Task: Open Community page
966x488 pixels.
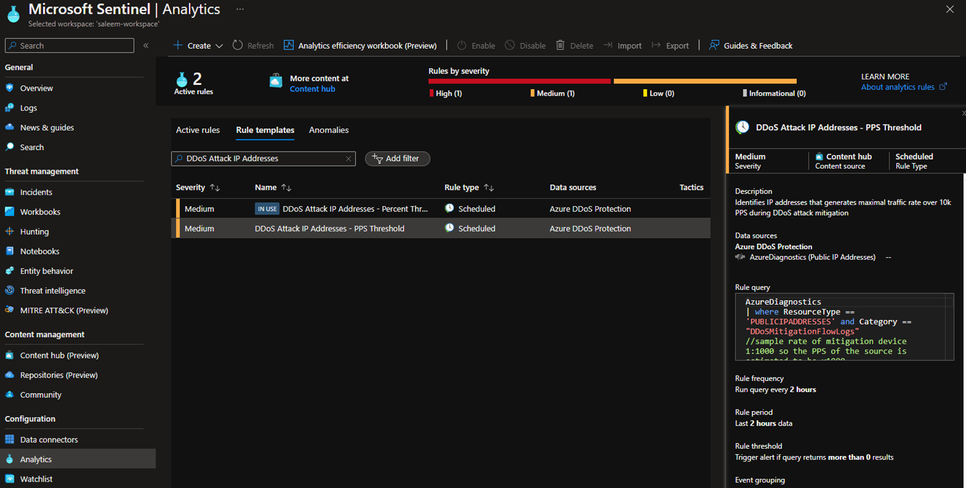Action: point(41,395)
